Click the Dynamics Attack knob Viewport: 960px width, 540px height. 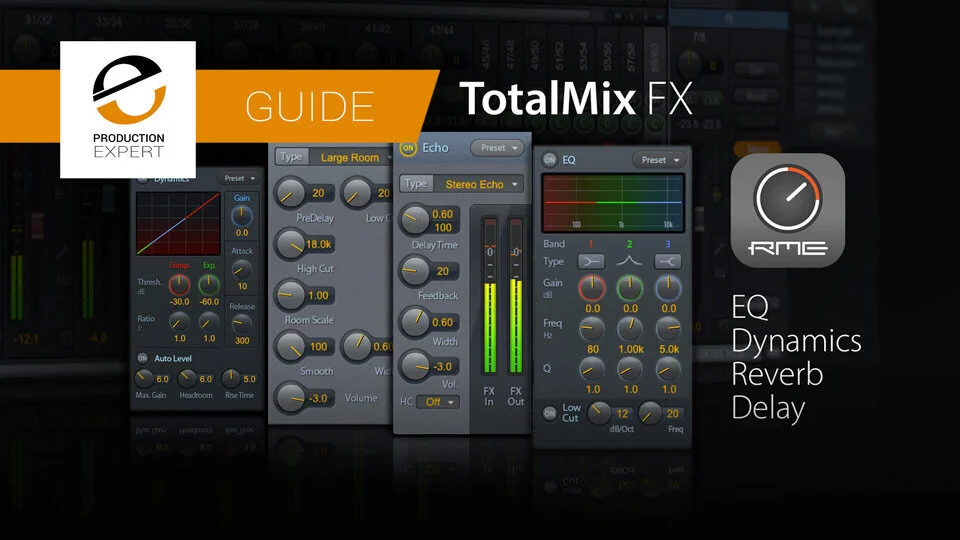pos(241,269)
